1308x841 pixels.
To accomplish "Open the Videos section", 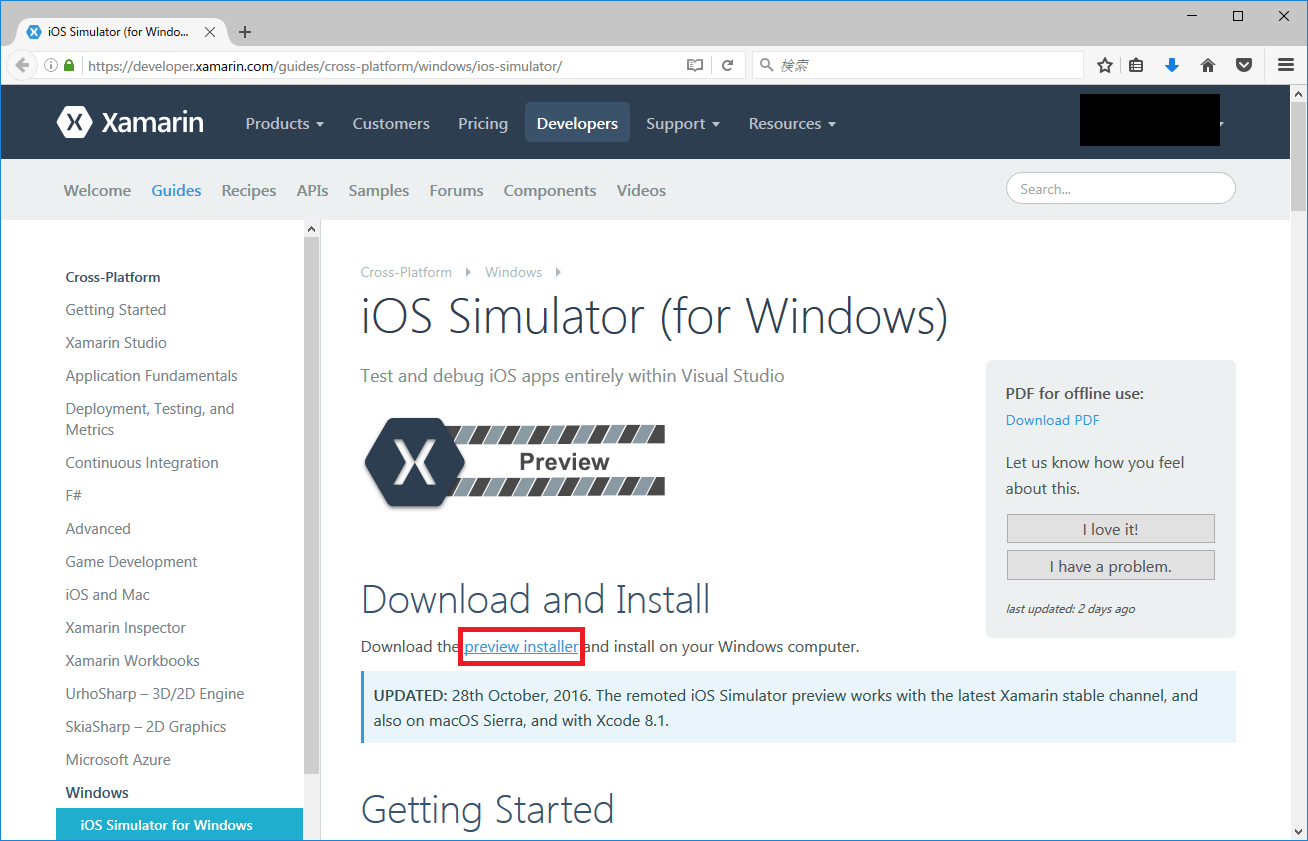I will point(641,190).
